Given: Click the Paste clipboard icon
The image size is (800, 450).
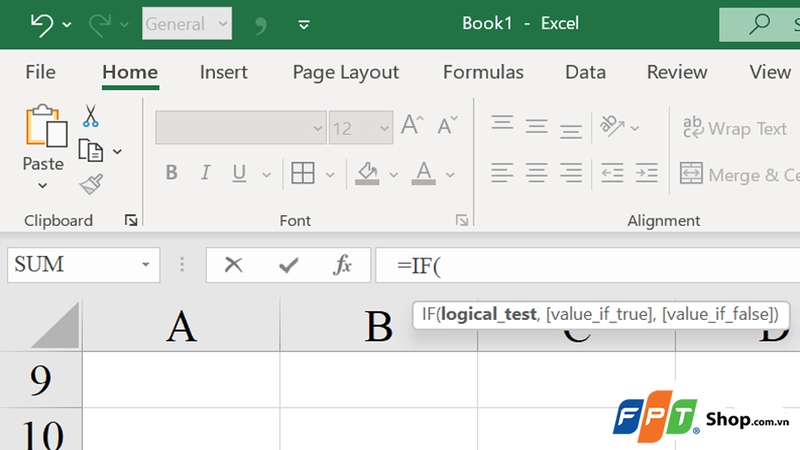Looking at the screenshot, I should pyautogui.click(x=46, y=126).
